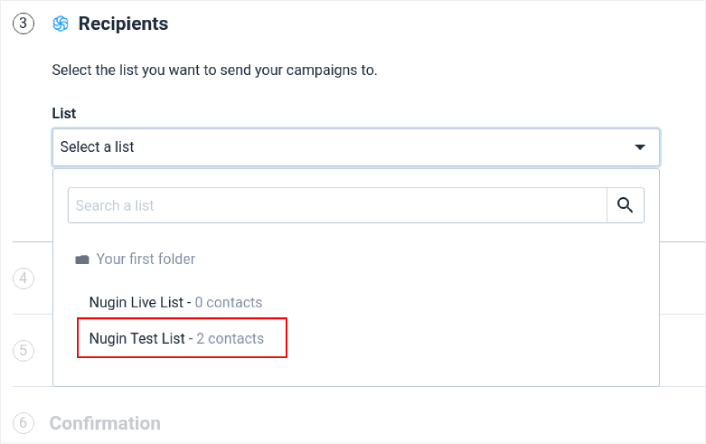
Task: Click the folder icon for Your first folder
Action: (x=82, y=260)
